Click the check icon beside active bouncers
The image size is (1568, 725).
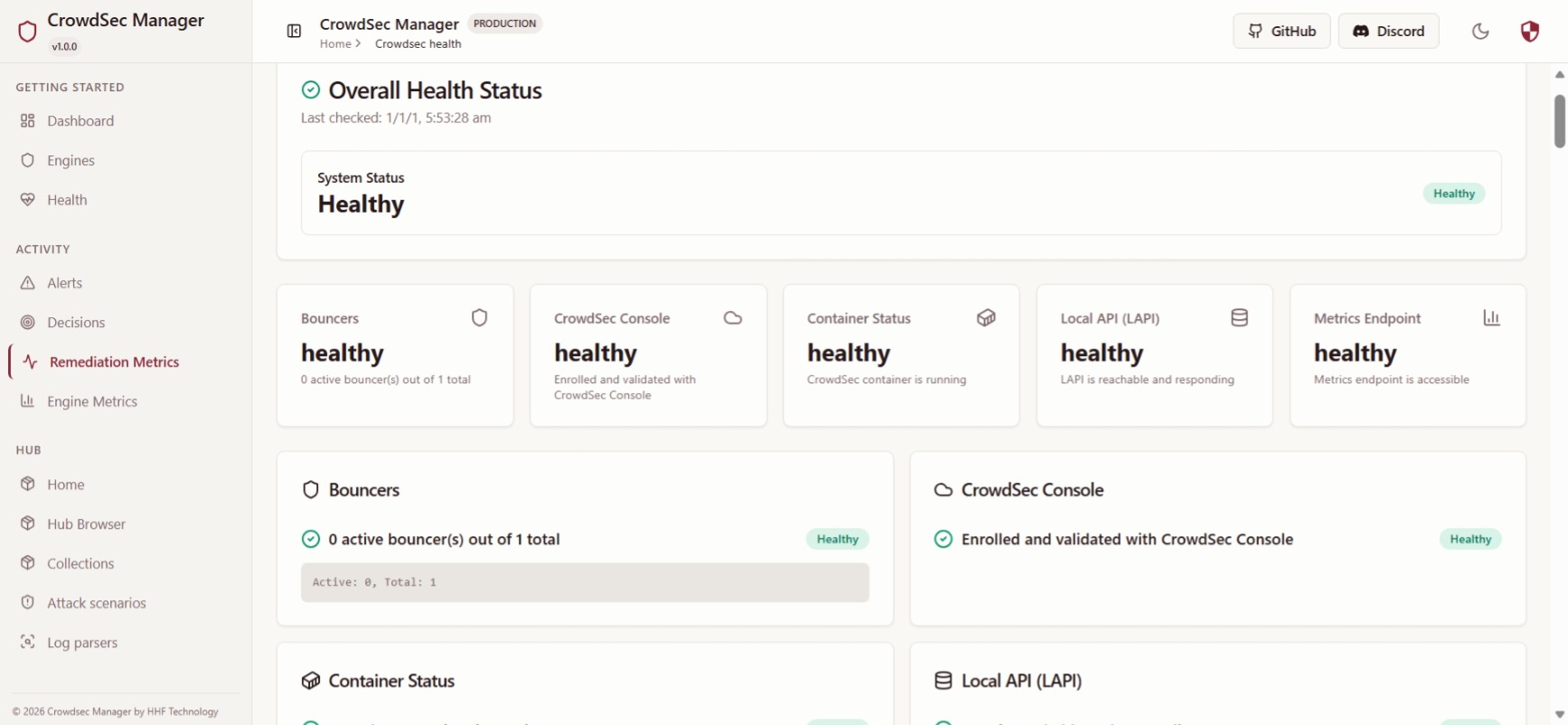coord(311,540)
